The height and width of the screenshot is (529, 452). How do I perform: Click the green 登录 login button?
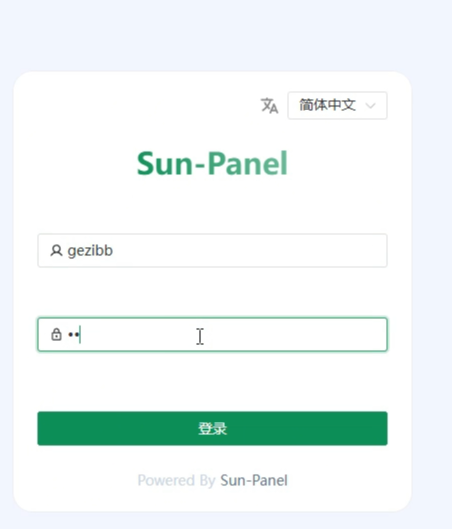[x=212, y=428]
